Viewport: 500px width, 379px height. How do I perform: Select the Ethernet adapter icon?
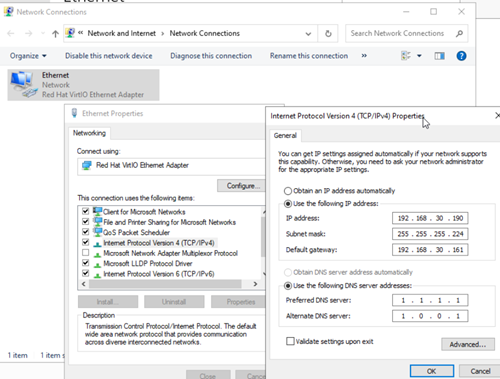coord(23,85)
